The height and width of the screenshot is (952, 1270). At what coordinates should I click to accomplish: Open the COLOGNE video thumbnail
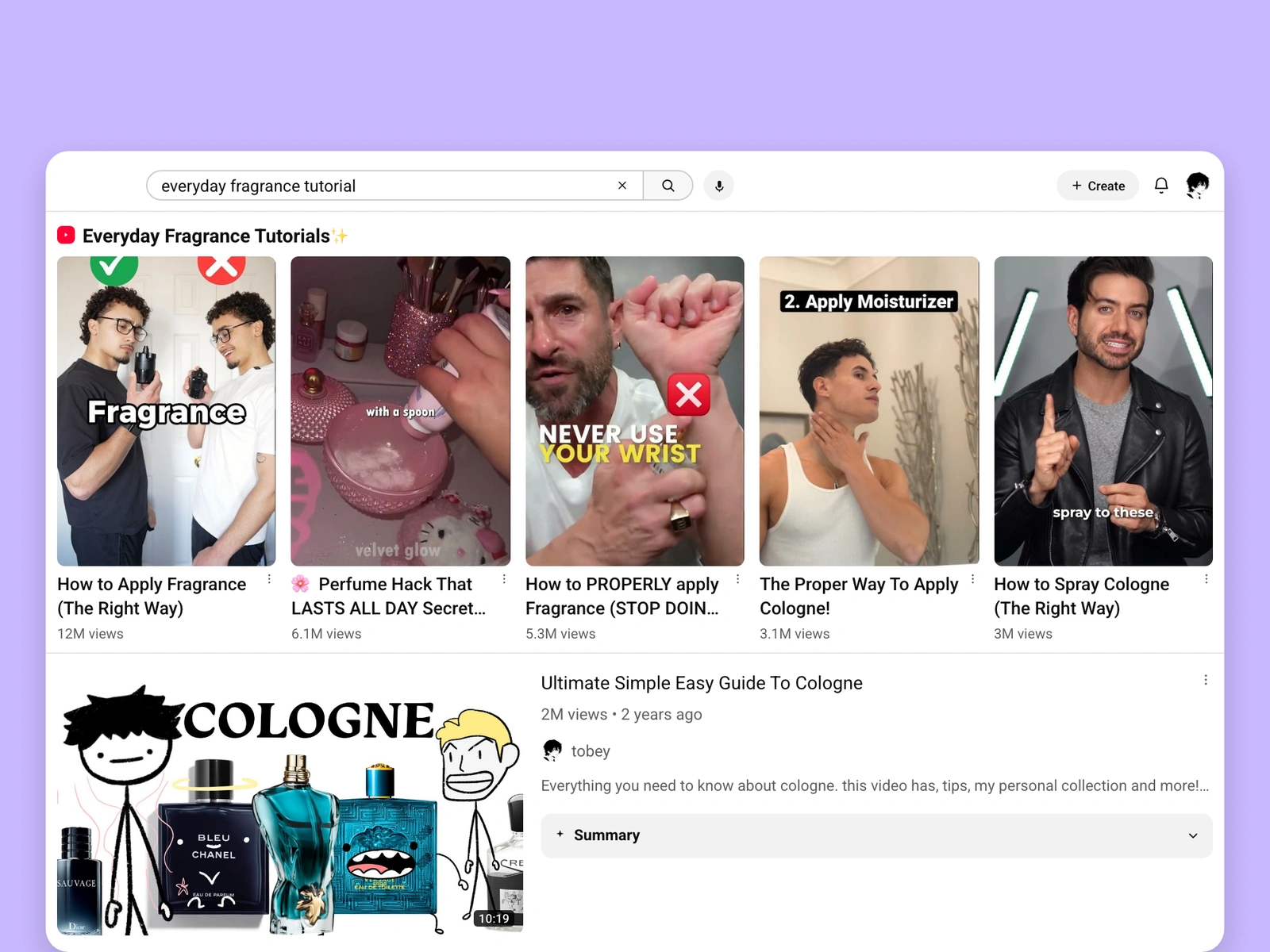coord(290,805)
